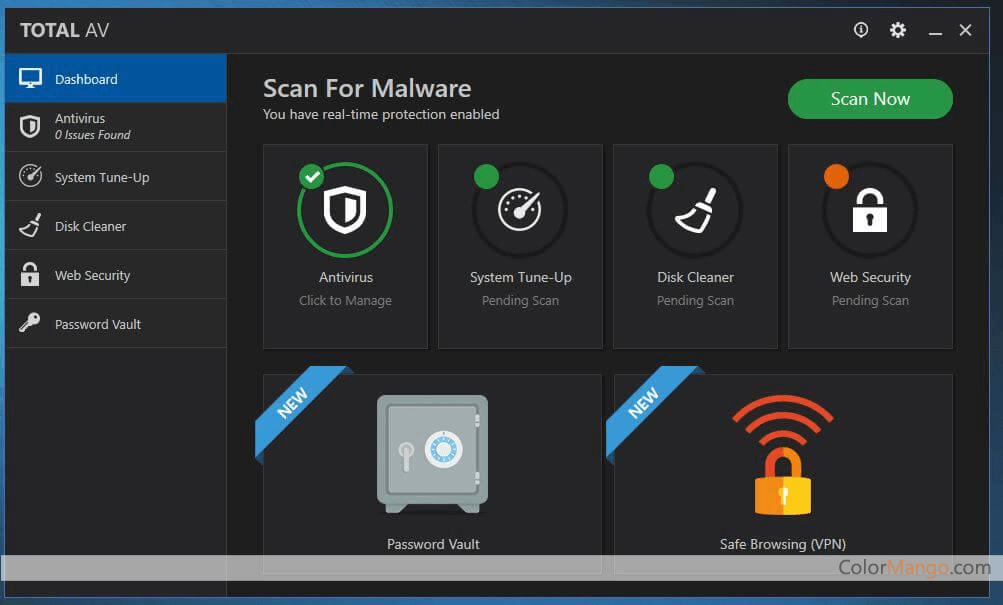Open the Antivirus shield tile
The height and width of the screenshot is (605, 1003).
pyautogui.click(x=345, y=209)
